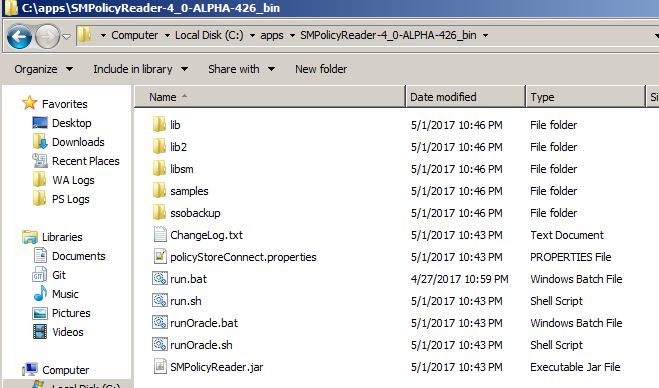Click the SMPolicyReader.jar file icon
Image resolution: width=659 pixels, height=388 pixels.
[x=160, y=366]
